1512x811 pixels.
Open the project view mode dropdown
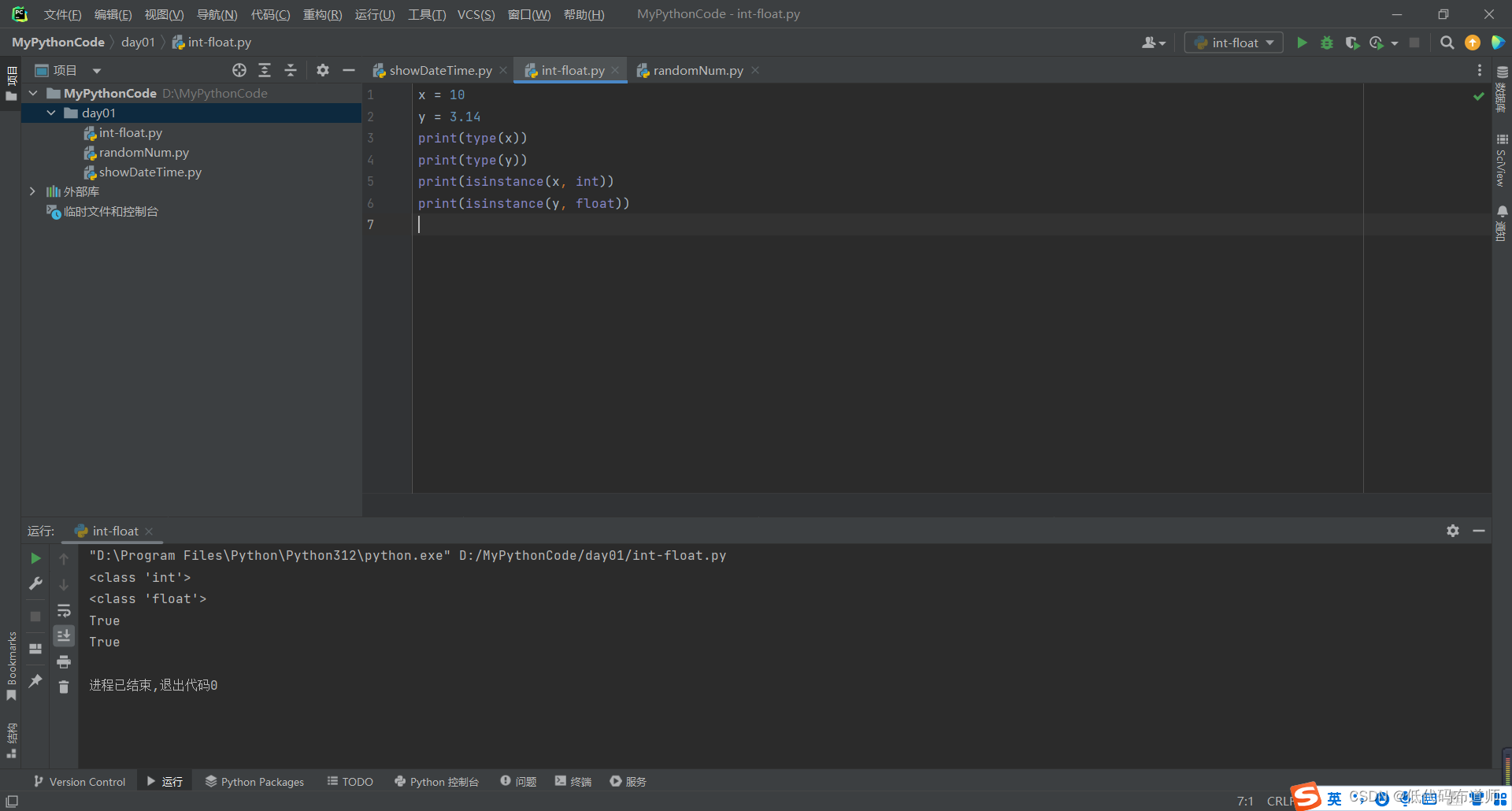(96, 70)
